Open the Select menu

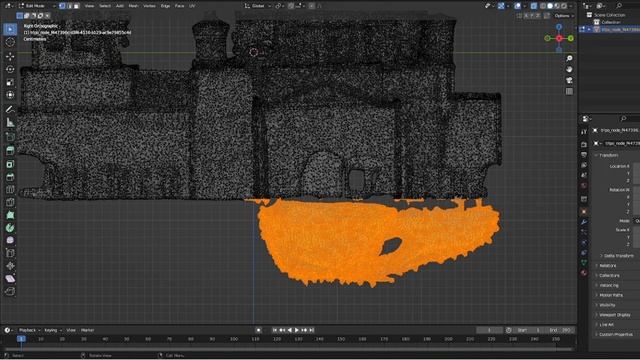click(105, 6)
